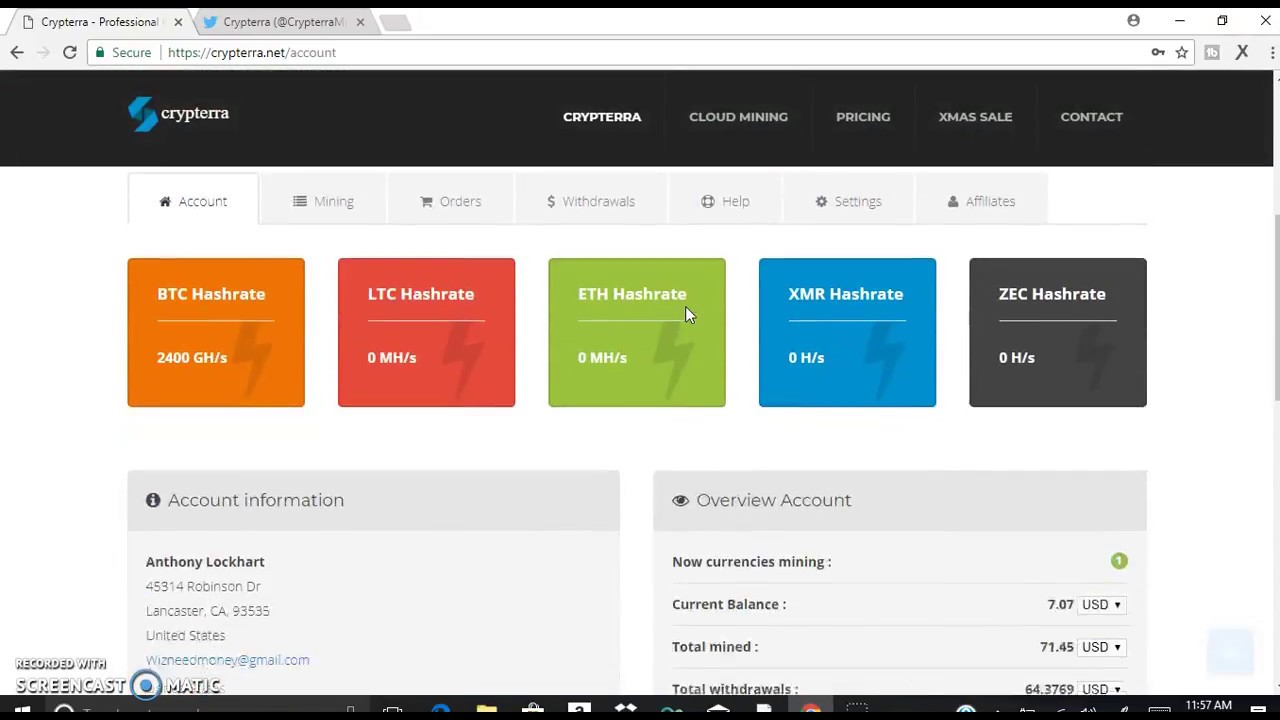Image resolution: width=1280 pixels, height=720 pixels.
Task: Click the LTC Hashrate red card
Action: (x=426, y=332)
